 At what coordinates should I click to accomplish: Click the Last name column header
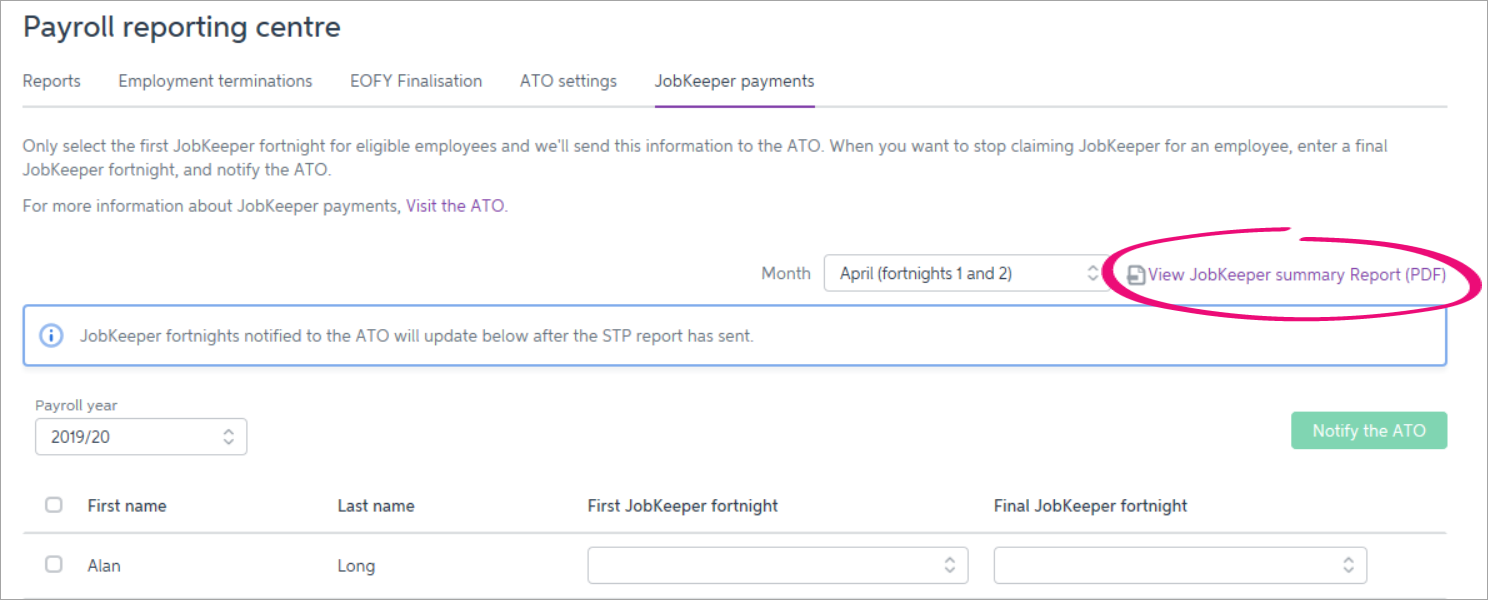coord(376,506)
